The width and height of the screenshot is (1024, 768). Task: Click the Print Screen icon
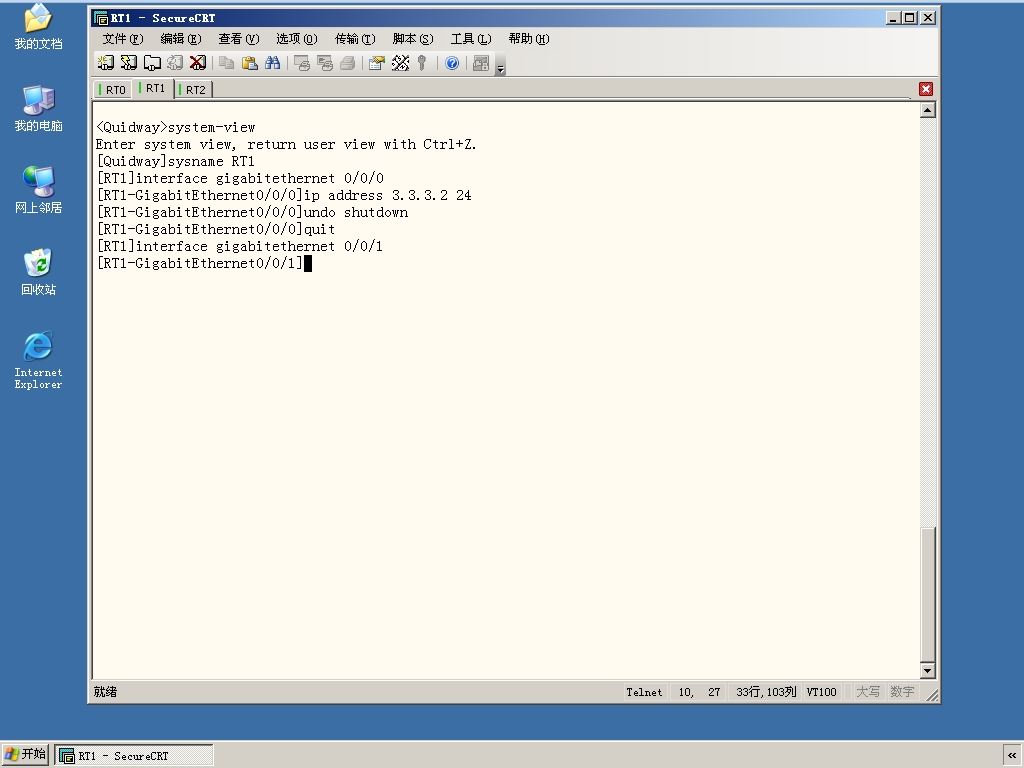(302, 63)
